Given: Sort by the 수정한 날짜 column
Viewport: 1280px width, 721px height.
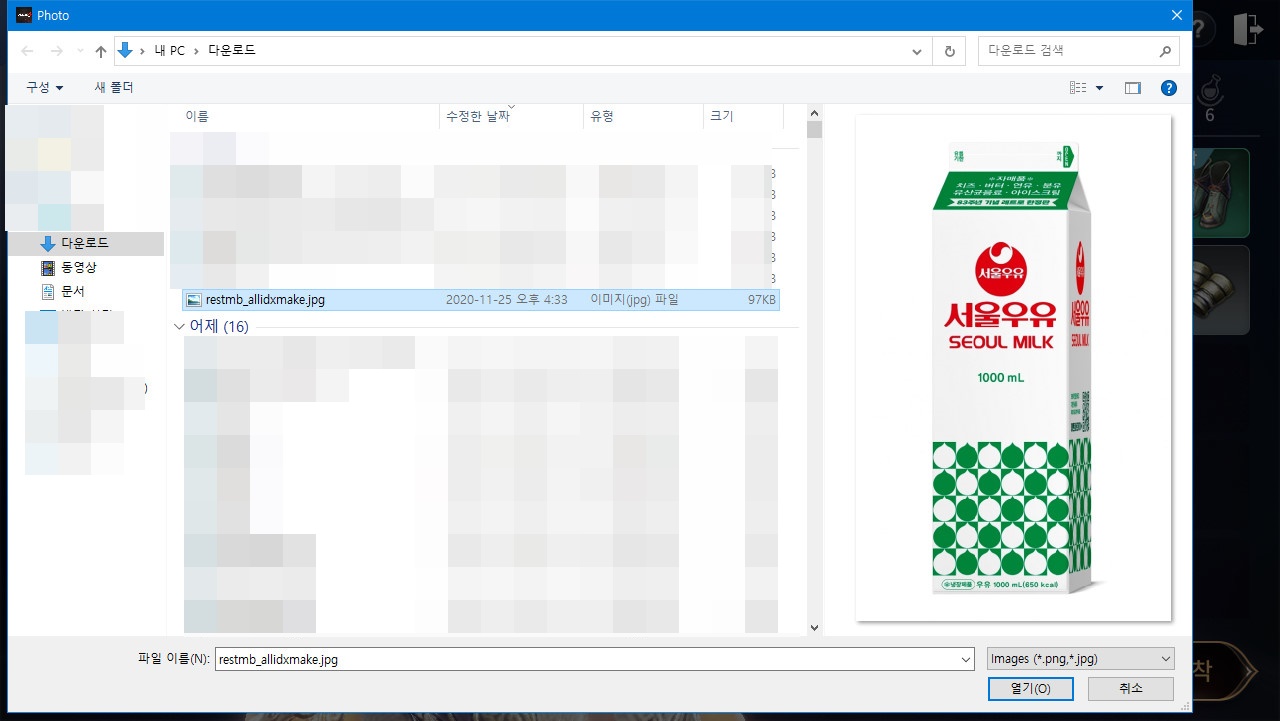Looking at the screenshot, I should (x=478, y=117).
